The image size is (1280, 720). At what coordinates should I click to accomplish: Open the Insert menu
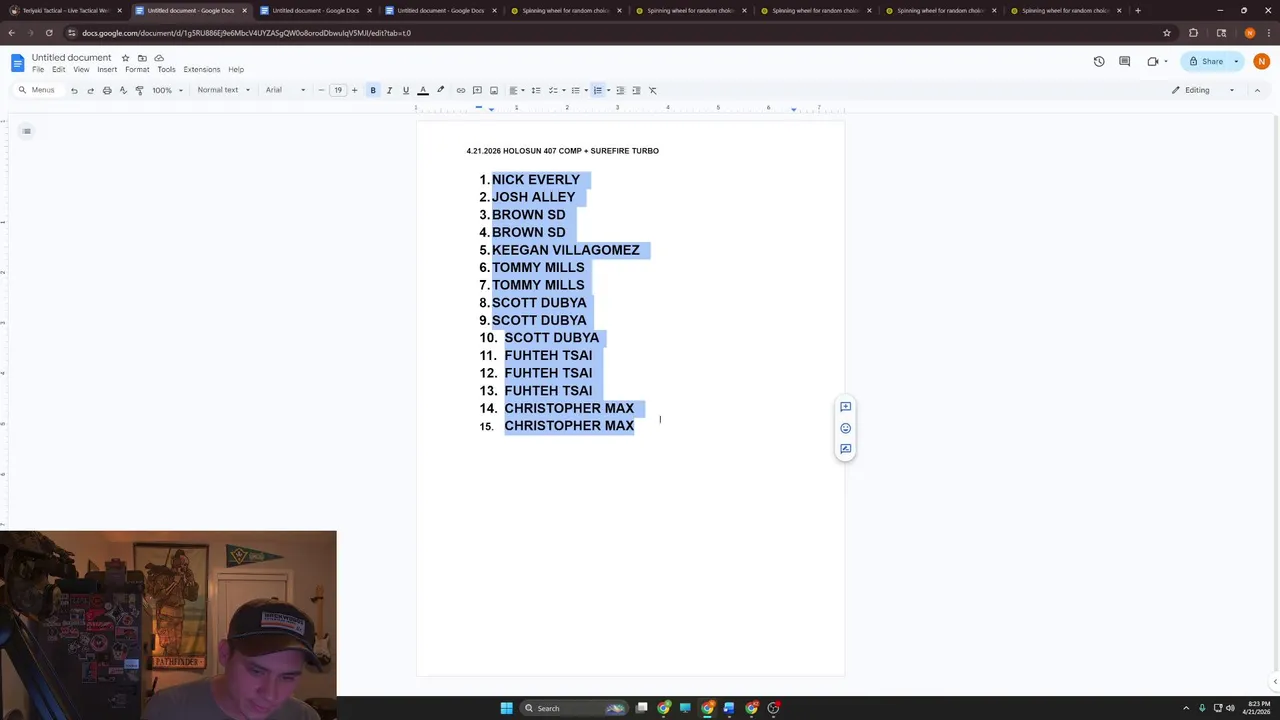pyautogui.click(x=107, y=69)
